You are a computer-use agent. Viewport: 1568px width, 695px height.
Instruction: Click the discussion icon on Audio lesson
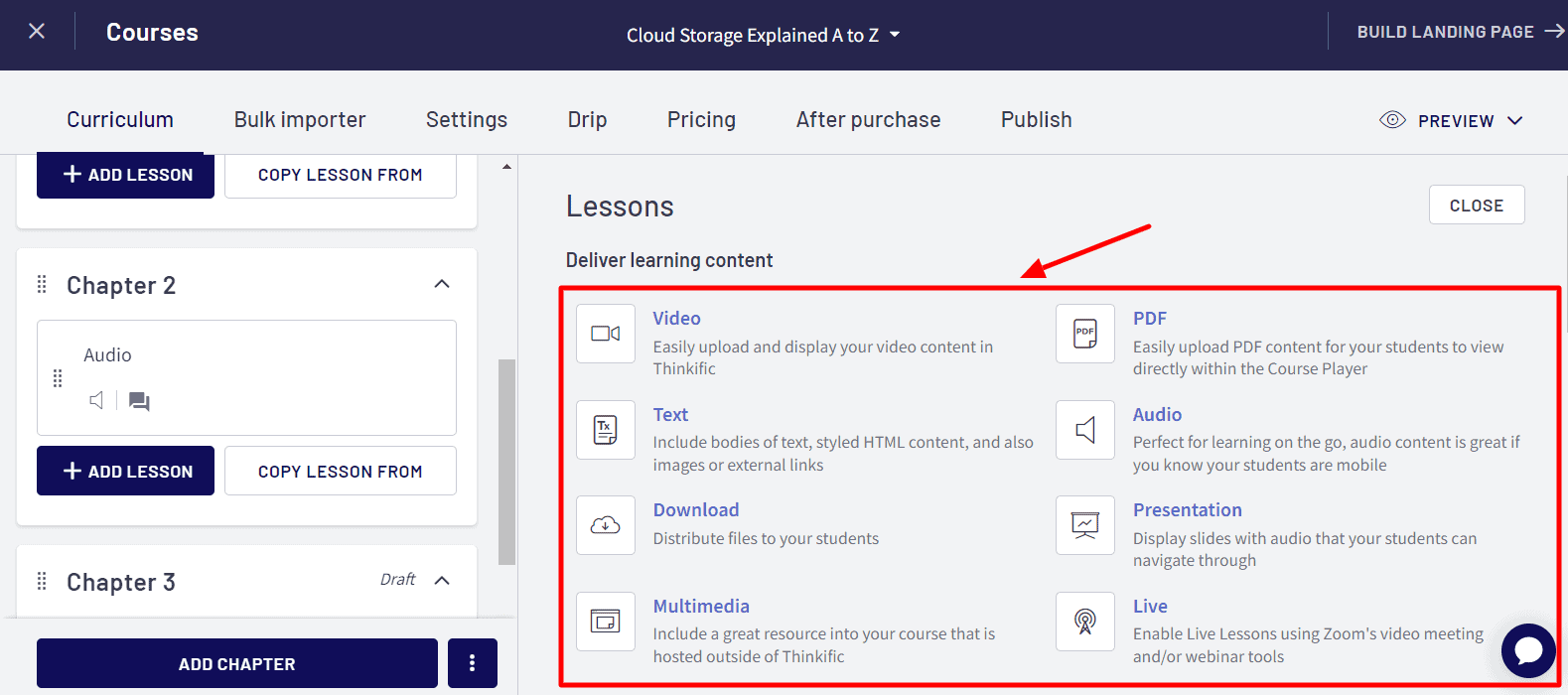click(139, 401)
